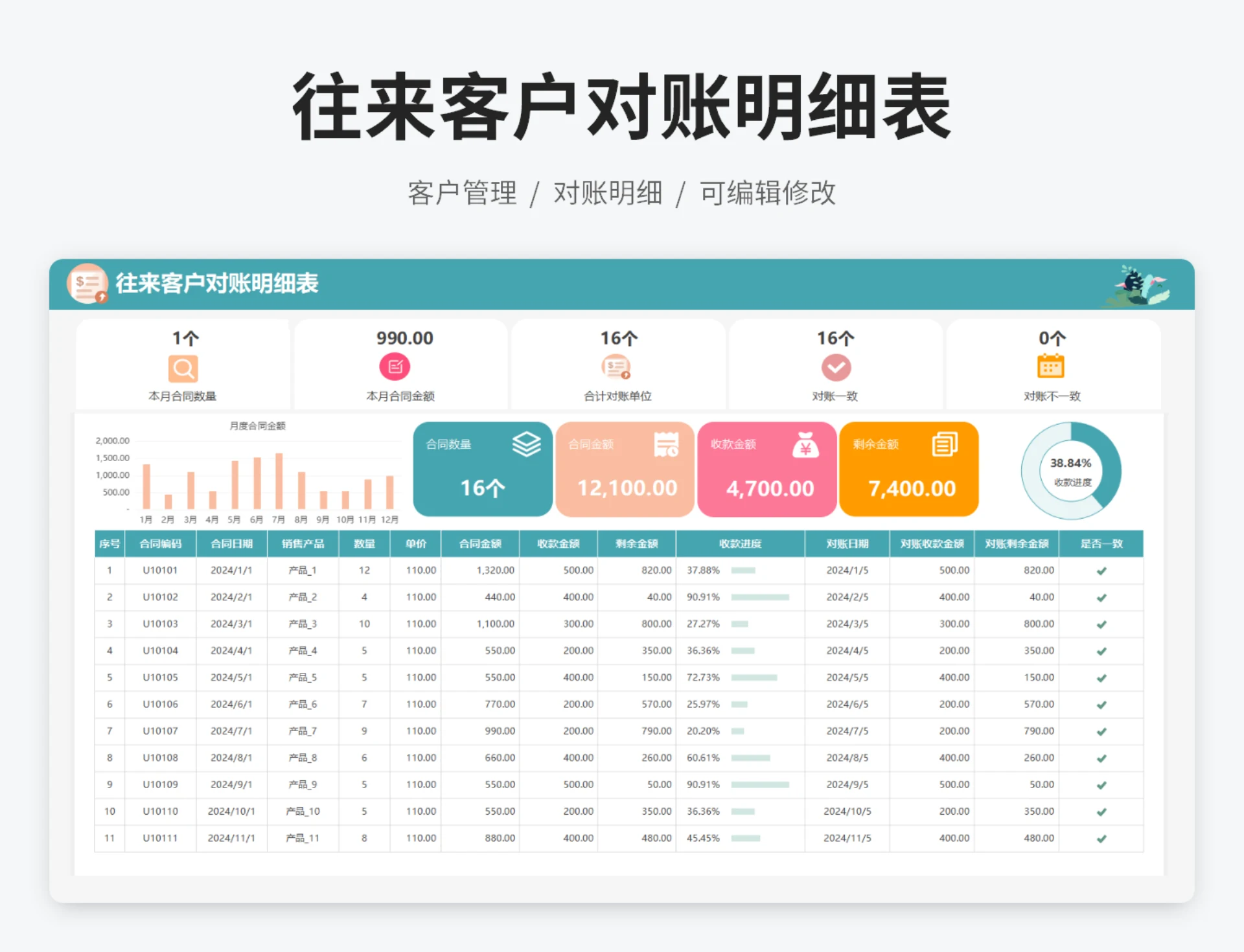Toggle the consistency checkmark for row U10111
Image resolution: width=1244 pixels, height=952 pixels.
pos(1101,837)
